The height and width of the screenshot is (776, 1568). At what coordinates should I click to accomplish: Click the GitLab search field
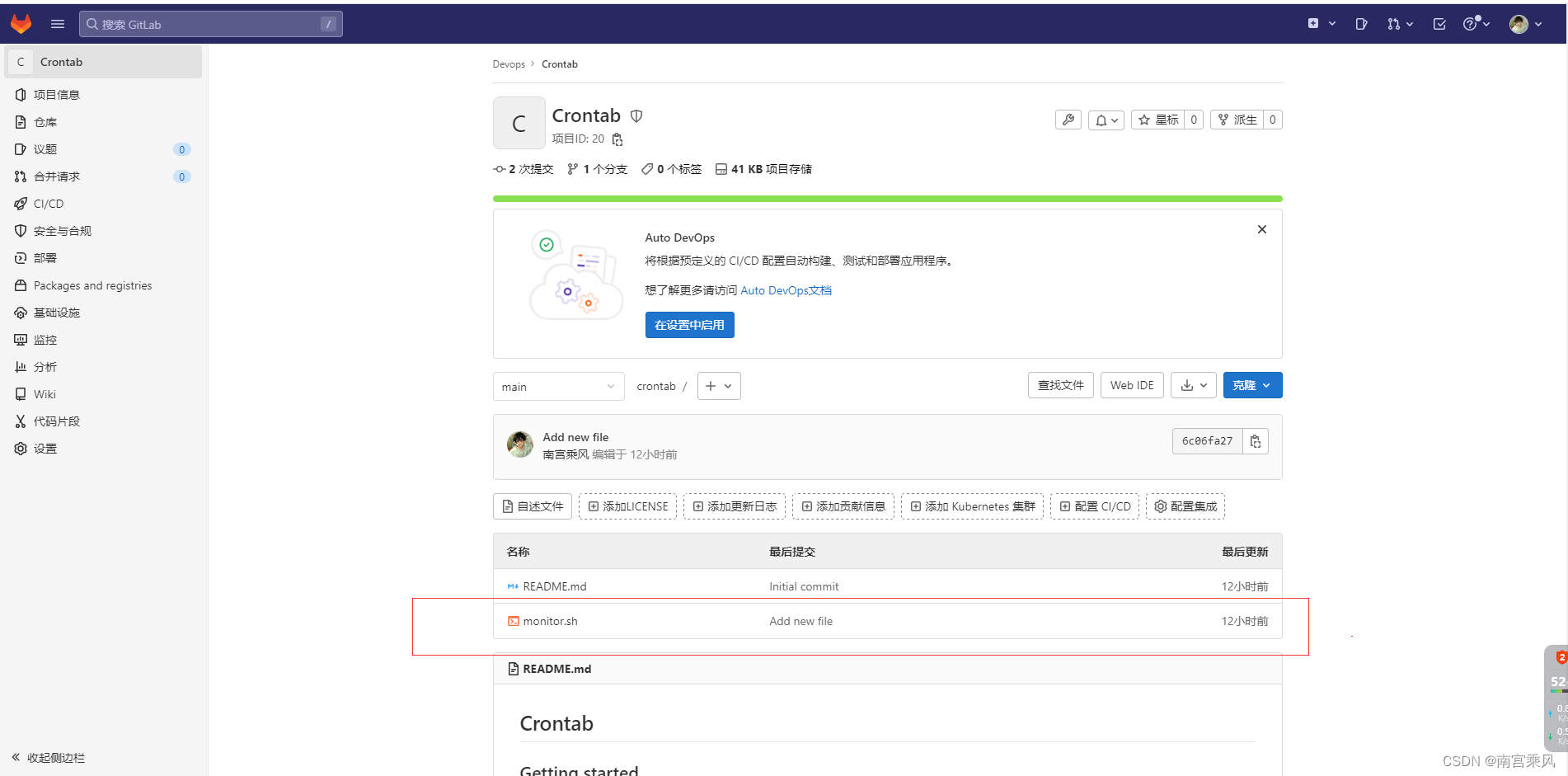211,24
